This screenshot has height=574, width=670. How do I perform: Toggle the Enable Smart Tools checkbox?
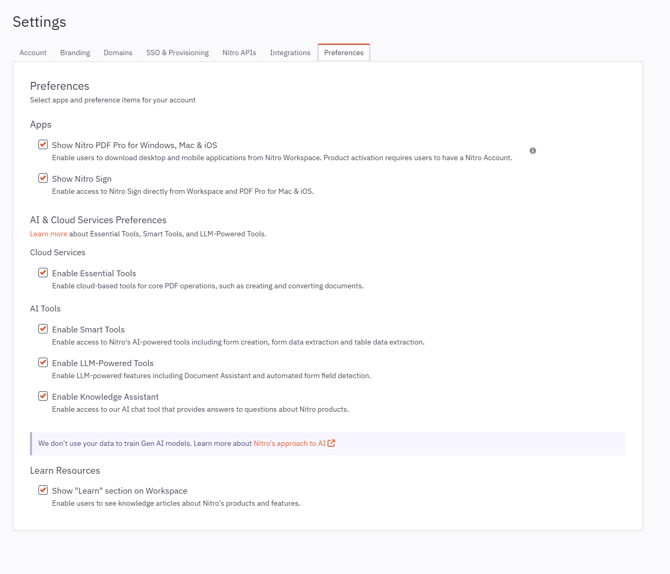click(x=43, y=329)
